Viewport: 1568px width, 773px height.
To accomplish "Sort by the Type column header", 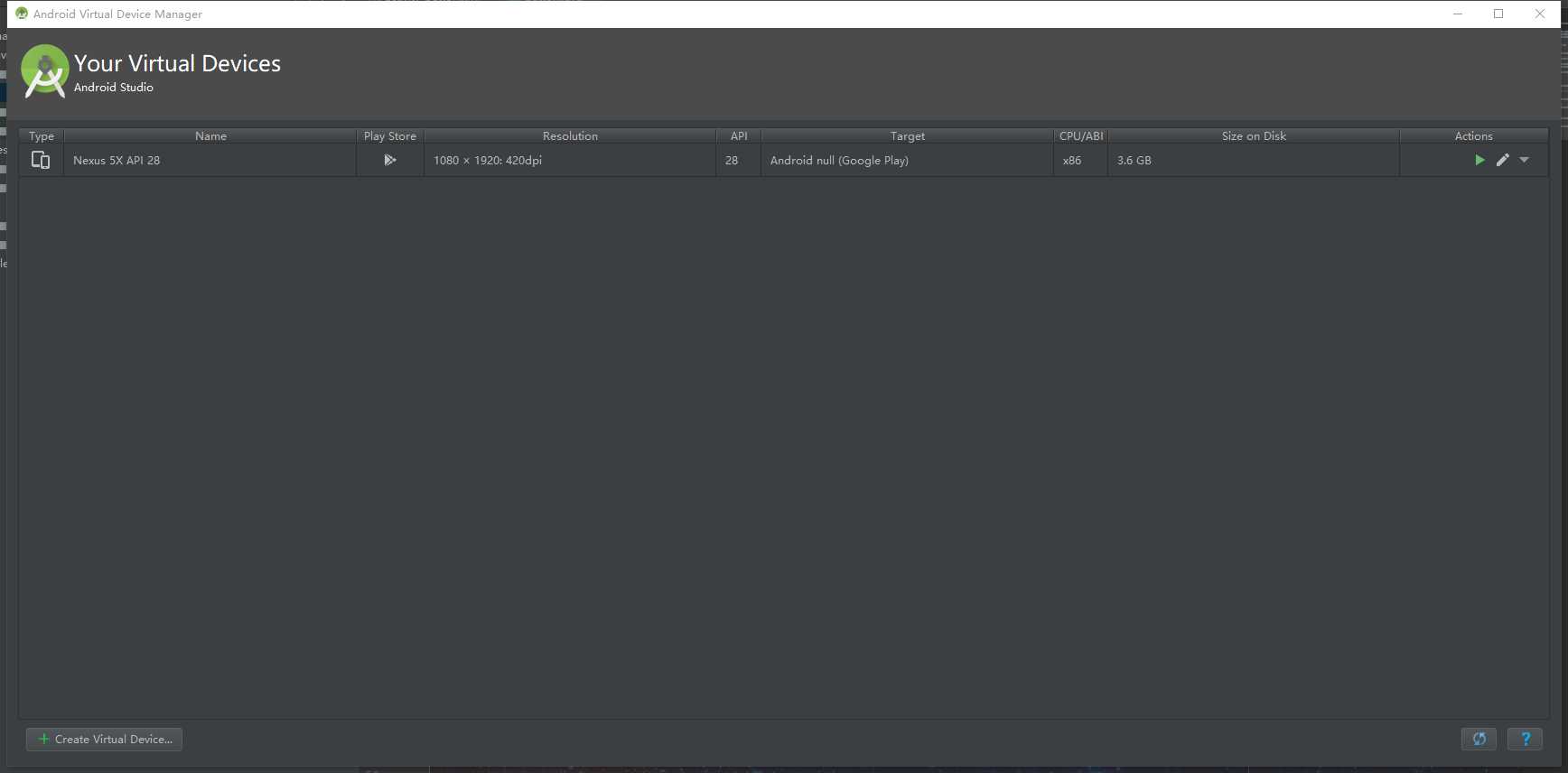I will pos(42,135).
